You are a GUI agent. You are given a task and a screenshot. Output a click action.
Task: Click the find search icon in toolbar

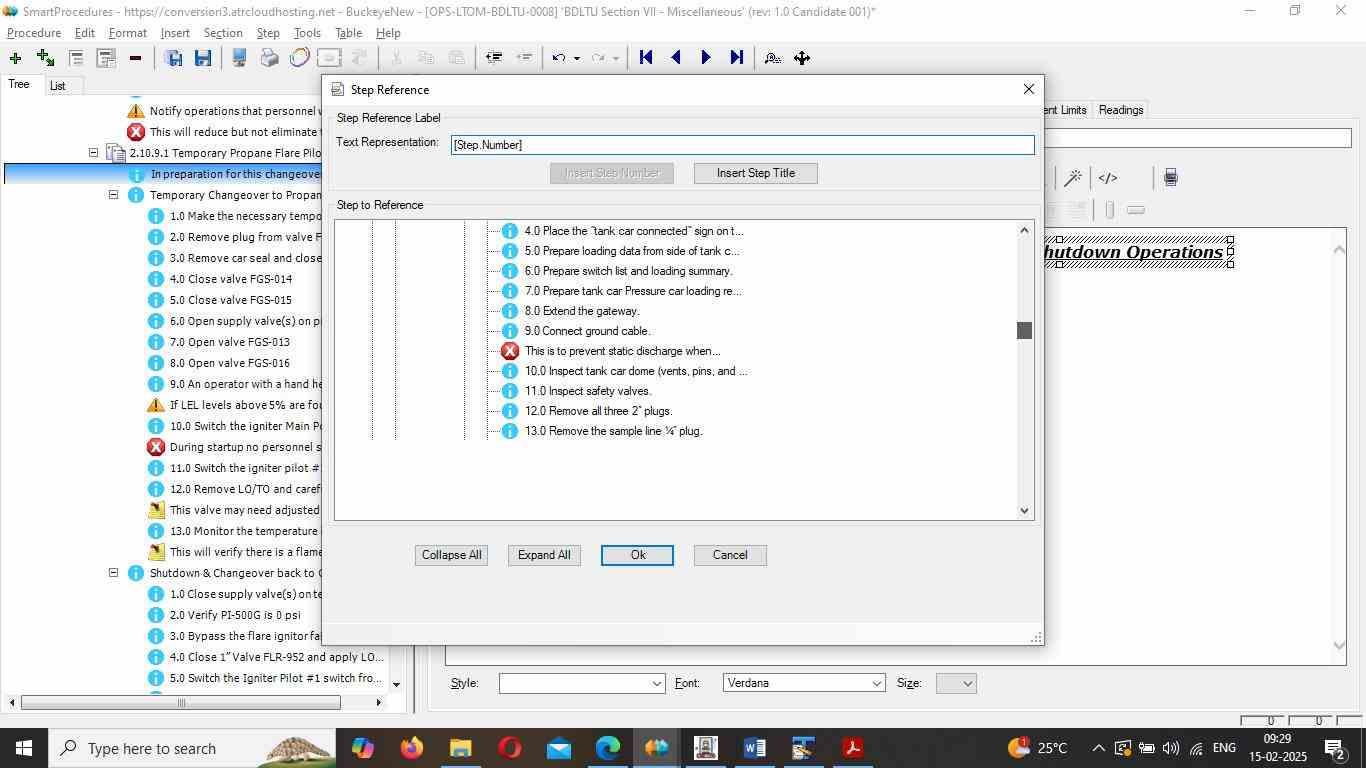click(772, 58)
